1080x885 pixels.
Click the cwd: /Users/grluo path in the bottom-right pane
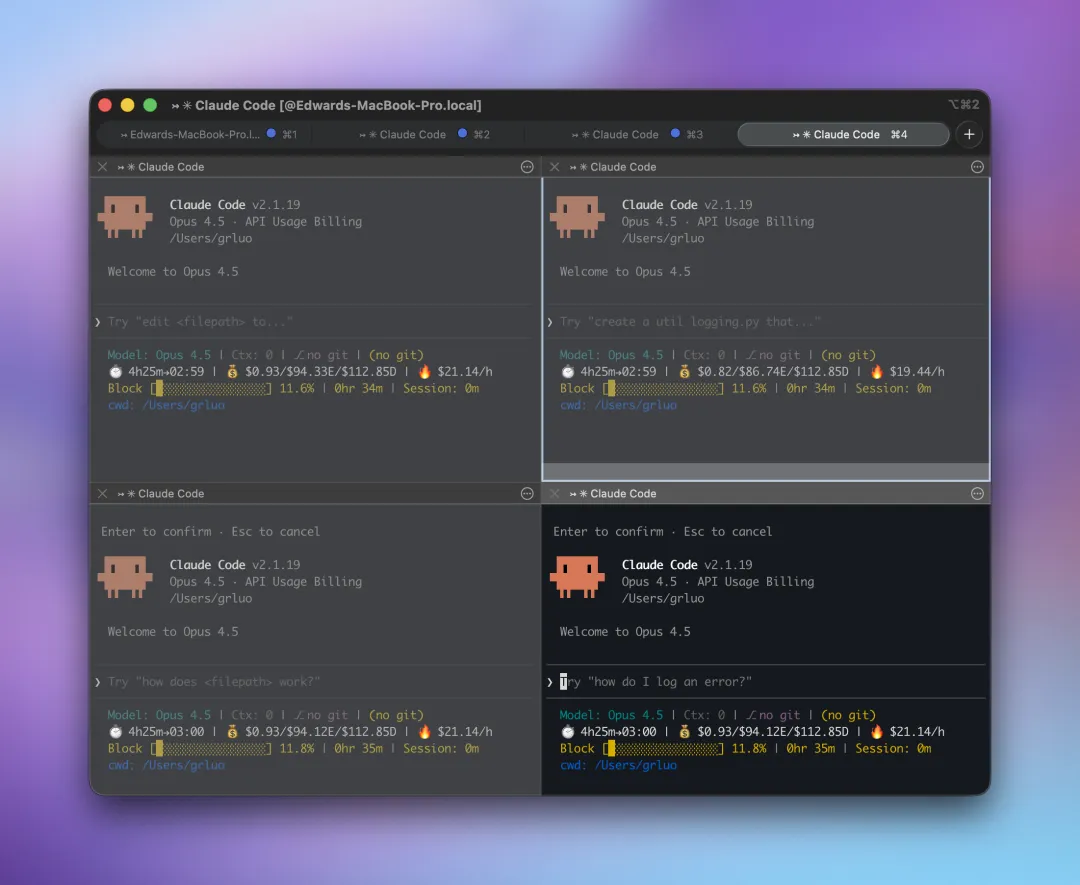[619, 765]
